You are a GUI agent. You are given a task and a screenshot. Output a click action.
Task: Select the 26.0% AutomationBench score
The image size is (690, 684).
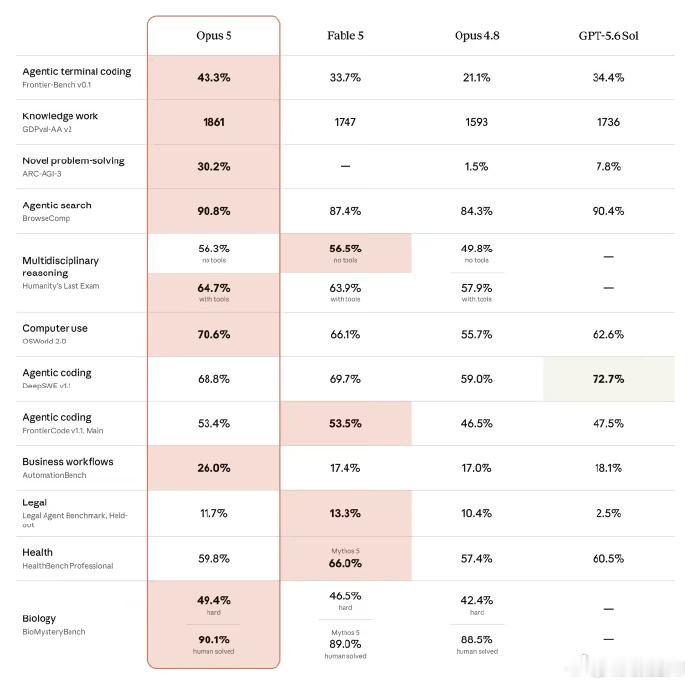[x=214, y=468]
